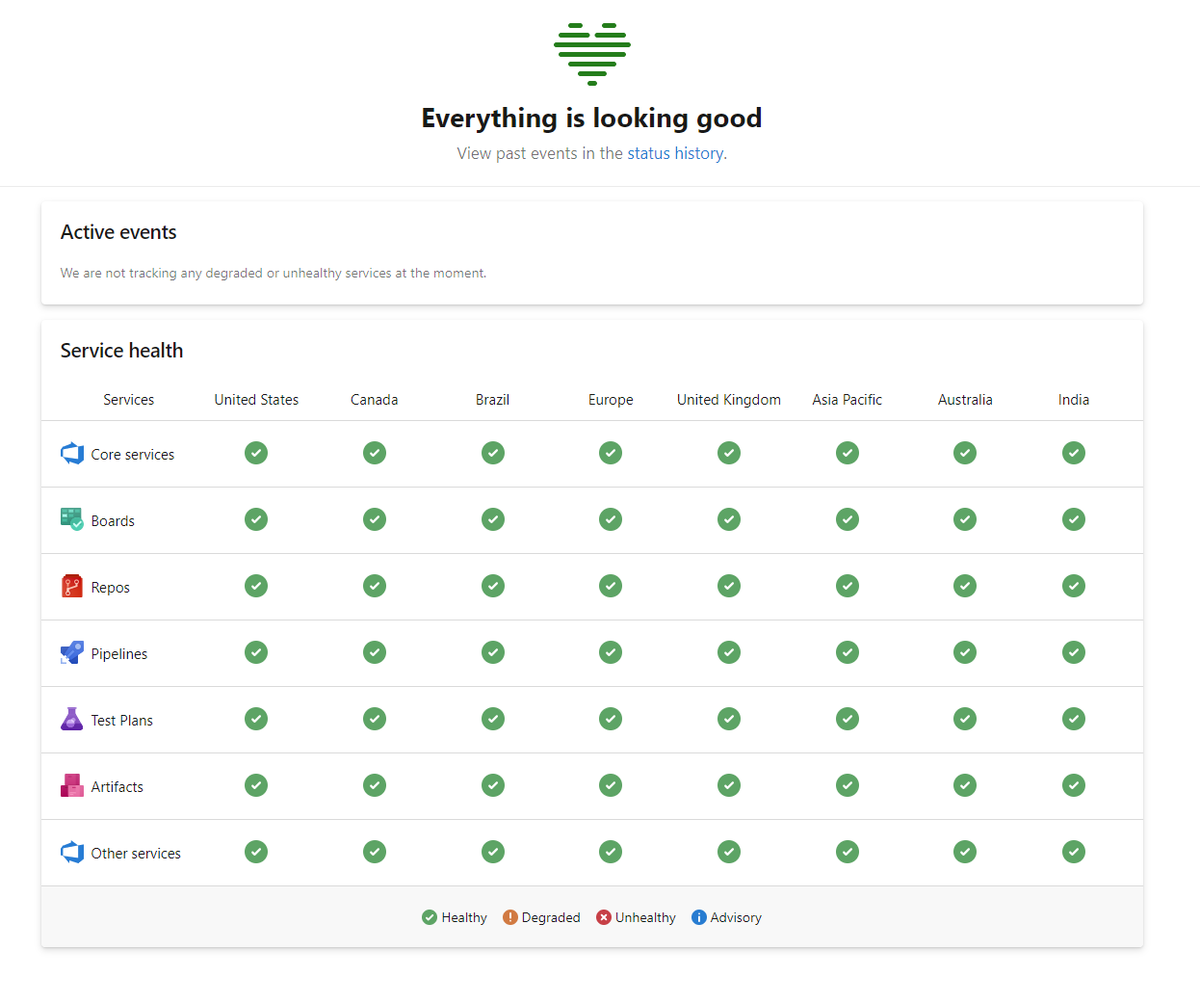The height and width of the screenshot is (1003, 1200).
Task: Click the Active events heading
Action: [118, 232]
